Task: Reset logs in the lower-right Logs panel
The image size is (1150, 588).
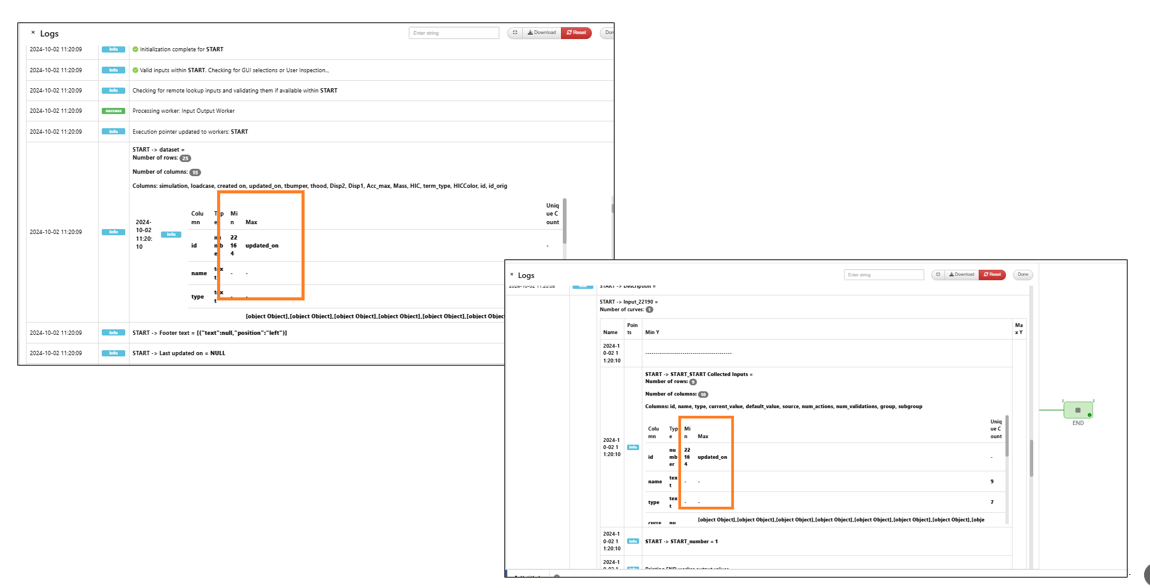Action: [992, 275]
